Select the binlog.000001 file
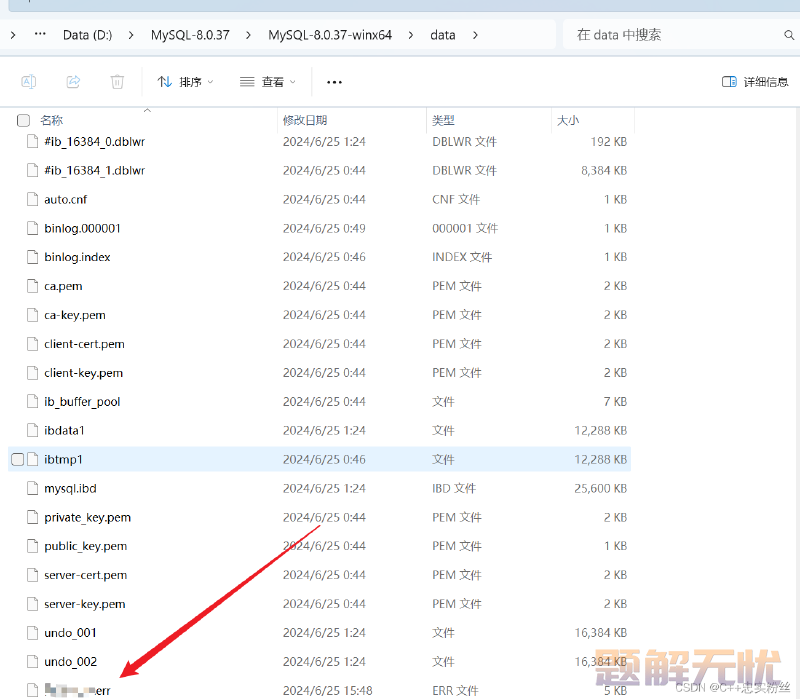This screenshot has width=800, height=699. 82,228
